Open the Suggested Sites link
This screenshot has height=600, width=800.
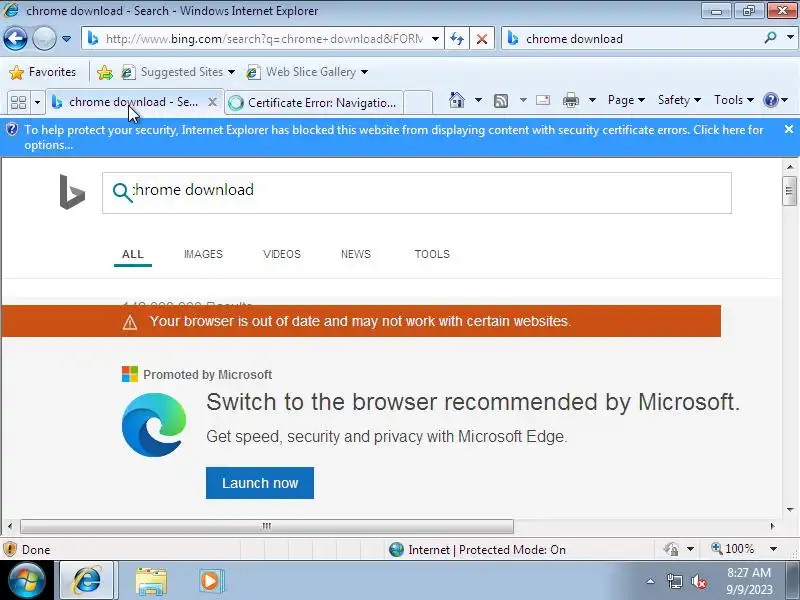(178, 72)
